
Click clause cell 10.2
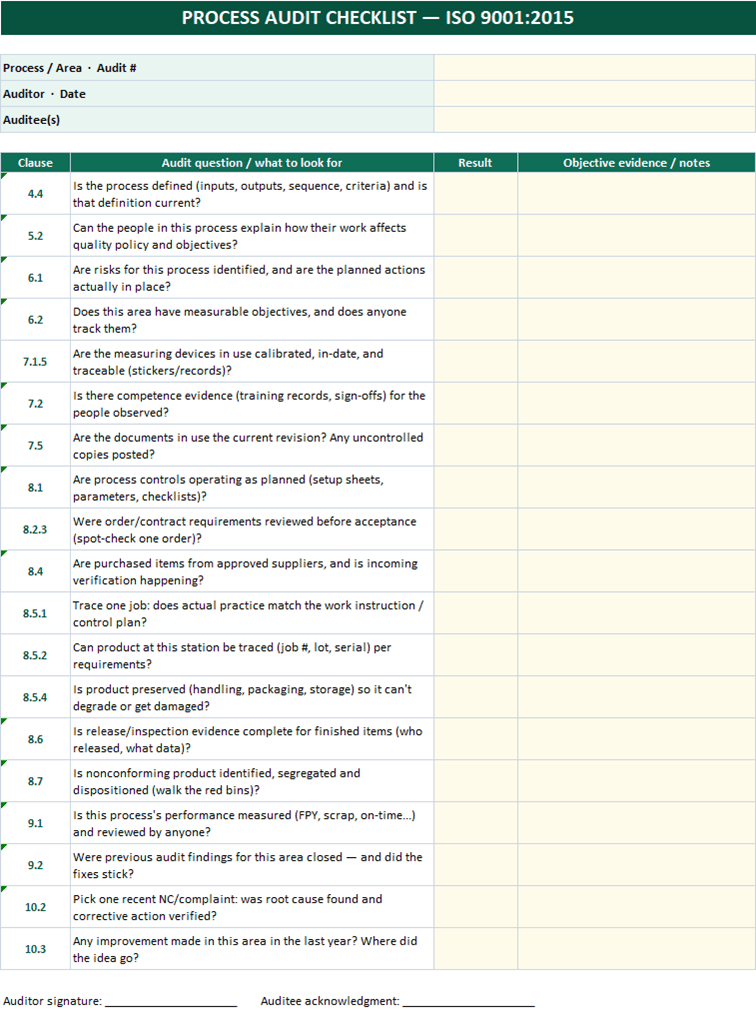point(35,906)
